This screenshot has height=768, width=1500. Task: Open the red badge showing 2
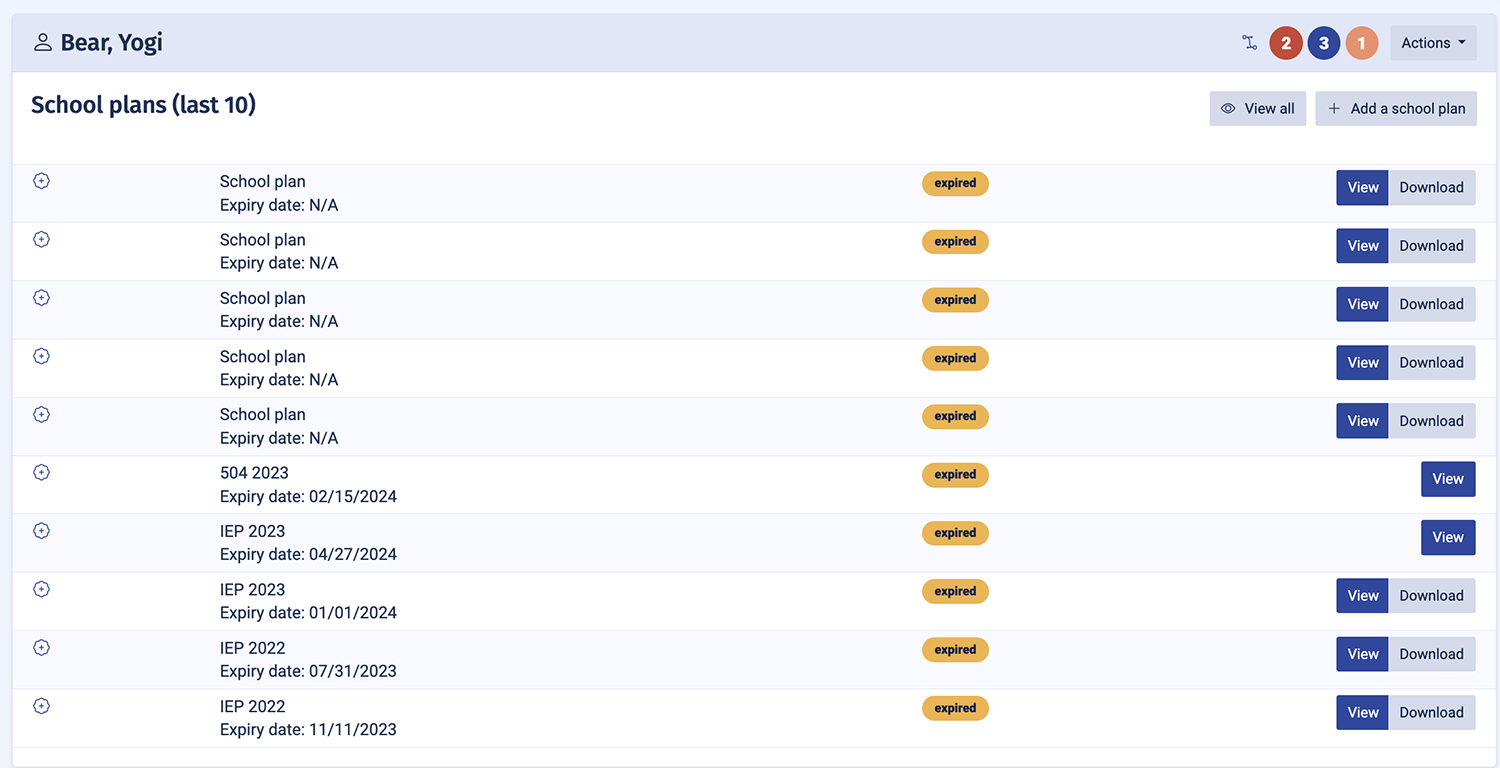(x=1286, y=43)
